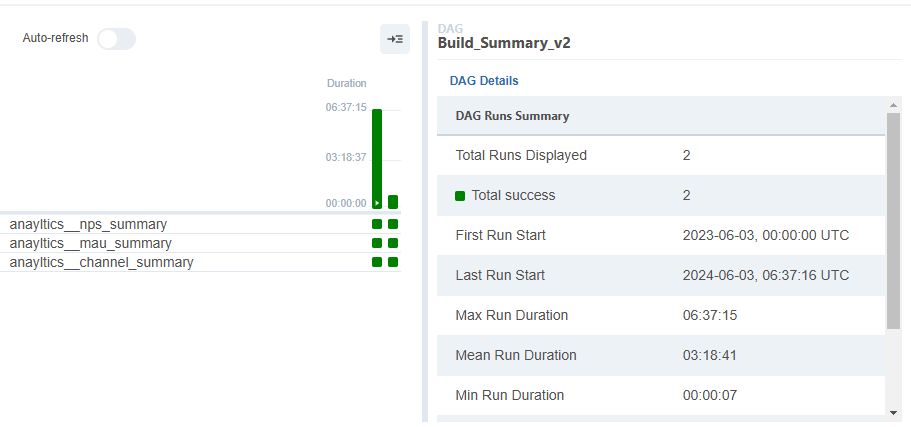This screenshot has width=911, height=427.
Task: Select the tall first DAG run duration bar
Action: [x=377, y=159]
